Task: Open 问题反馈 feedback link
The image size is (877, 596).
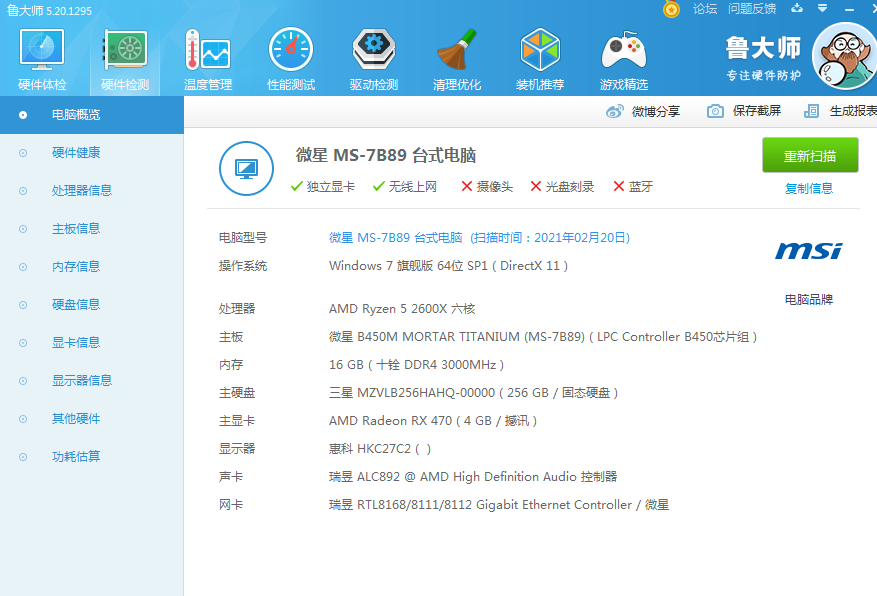Action: click(752, 8)
